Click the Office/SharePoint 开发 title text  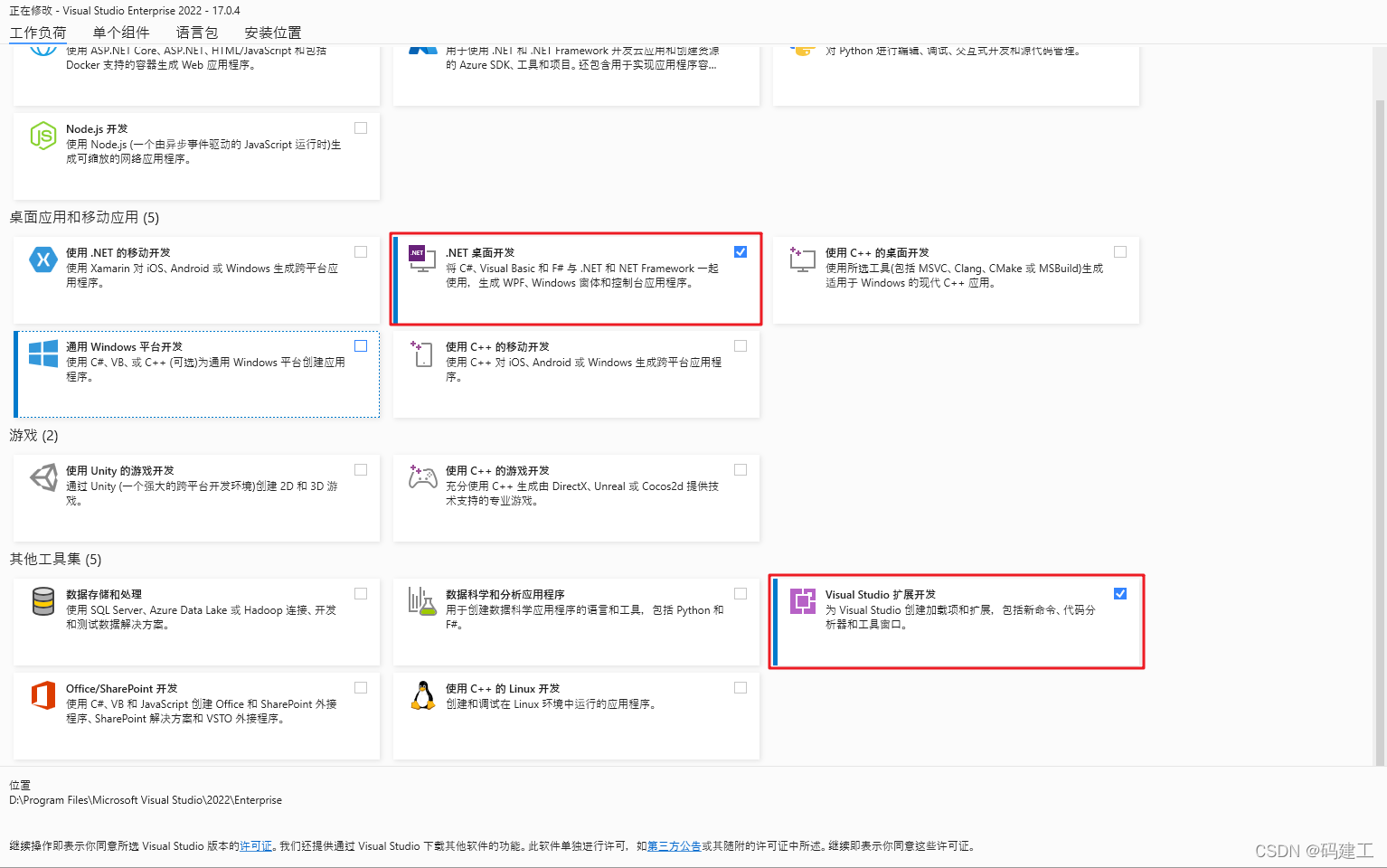[x=122, y=689]
